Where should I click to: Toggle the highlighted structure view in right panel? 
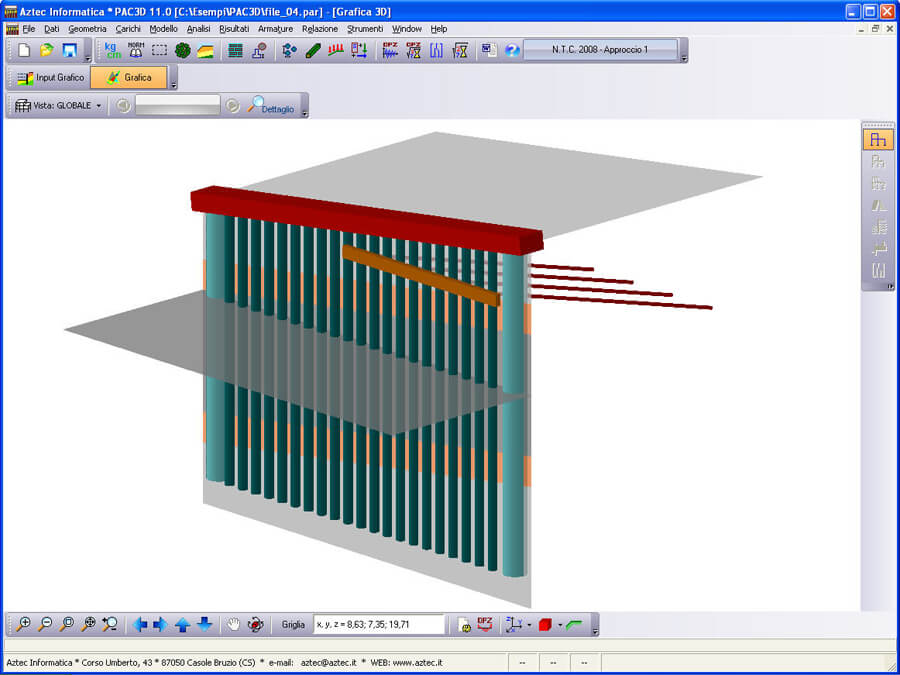pyautogui.click(x=878, y=139)
